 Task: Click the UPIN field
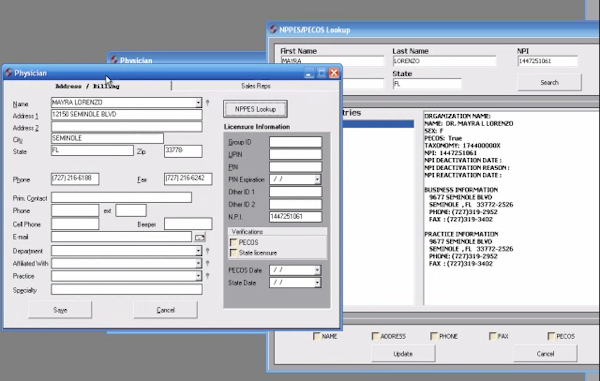pos(295,154)
